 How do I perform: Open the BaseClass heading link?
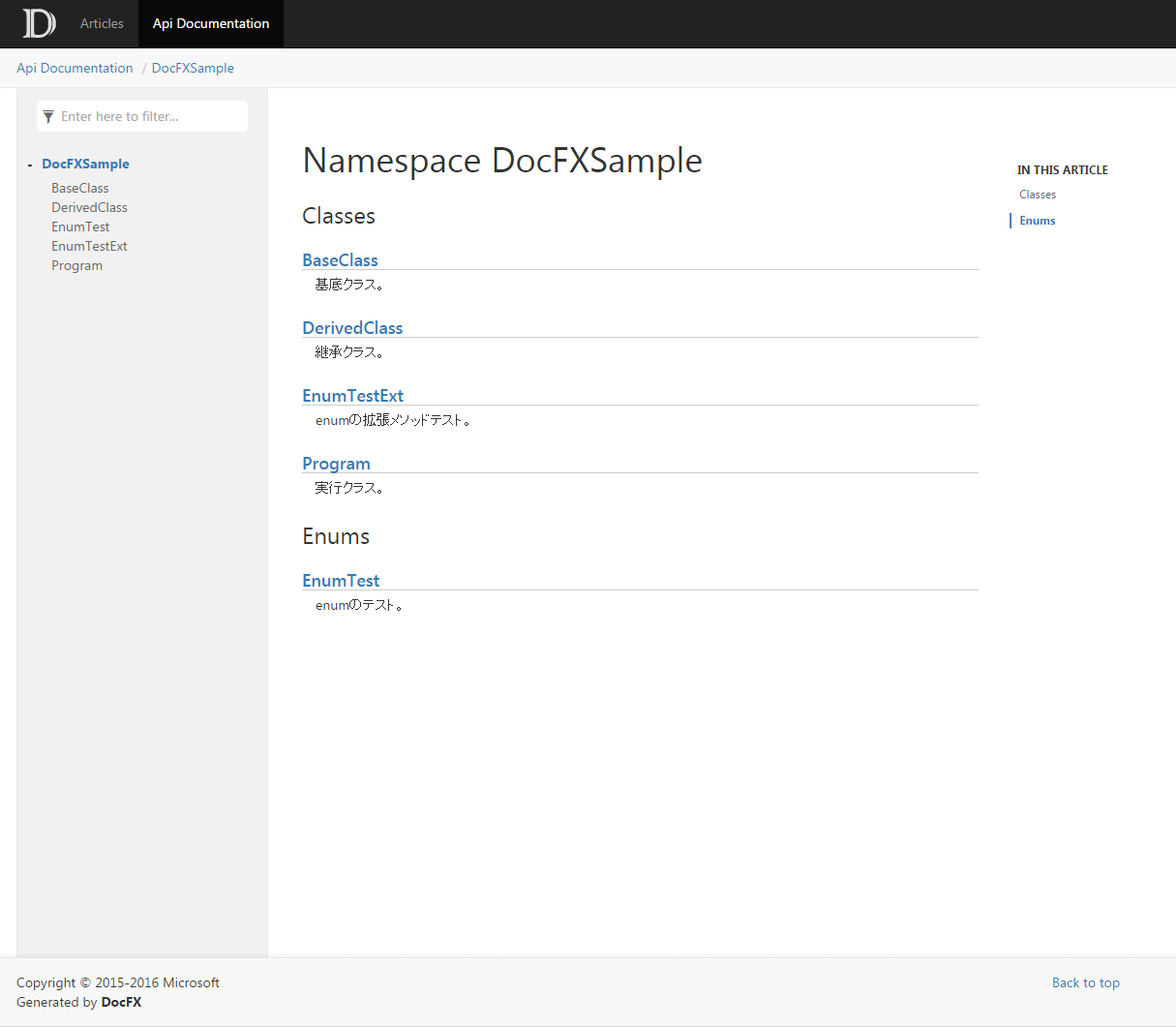(x=340, y=259)
